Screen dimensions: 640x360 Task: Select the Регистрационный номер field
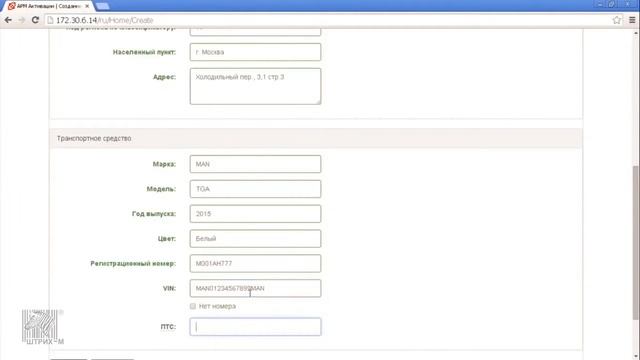click(255, 264)
